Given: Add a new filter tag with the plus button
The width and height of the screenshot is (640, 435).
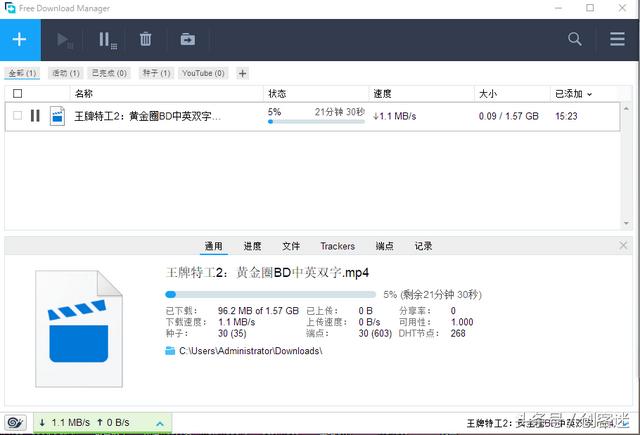Looking at the screenshot, I should point(242,73).
